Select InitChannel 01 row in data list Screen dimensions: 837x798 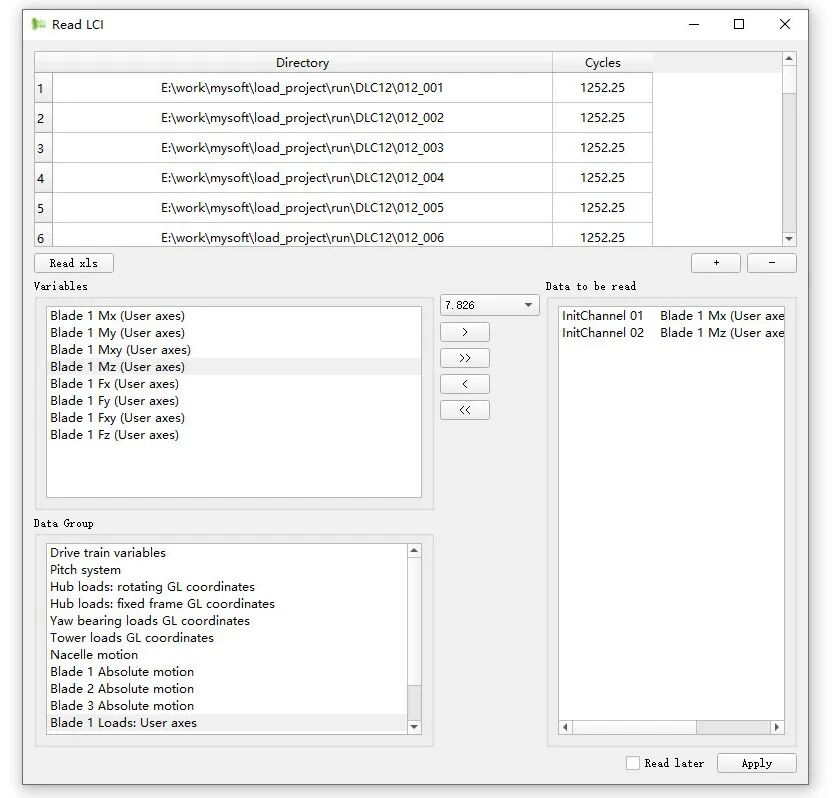tap(672, 315)
